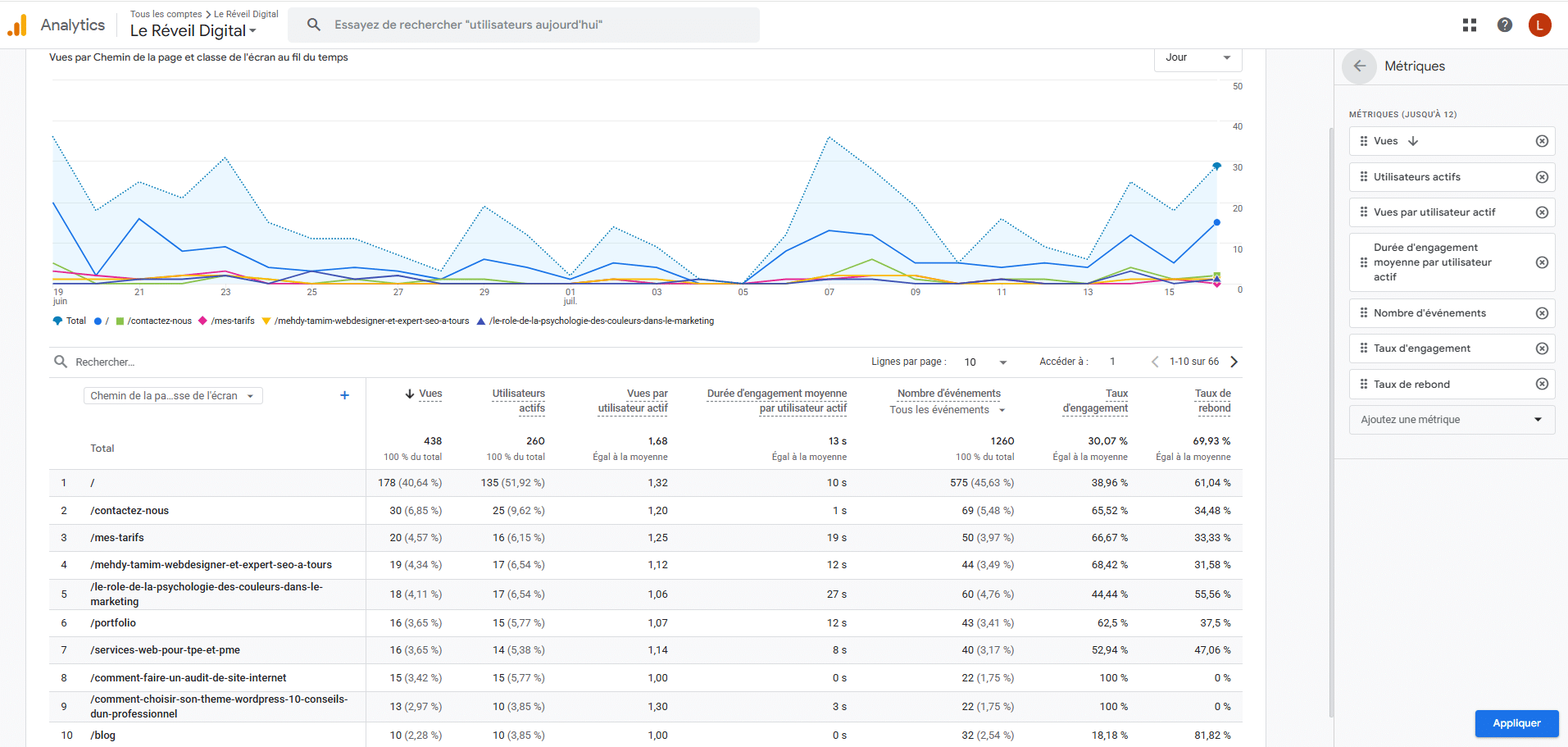Open Le Réveil Digital property selector
The width and height of the screenshot is (1568, 747).
[193, 31]
